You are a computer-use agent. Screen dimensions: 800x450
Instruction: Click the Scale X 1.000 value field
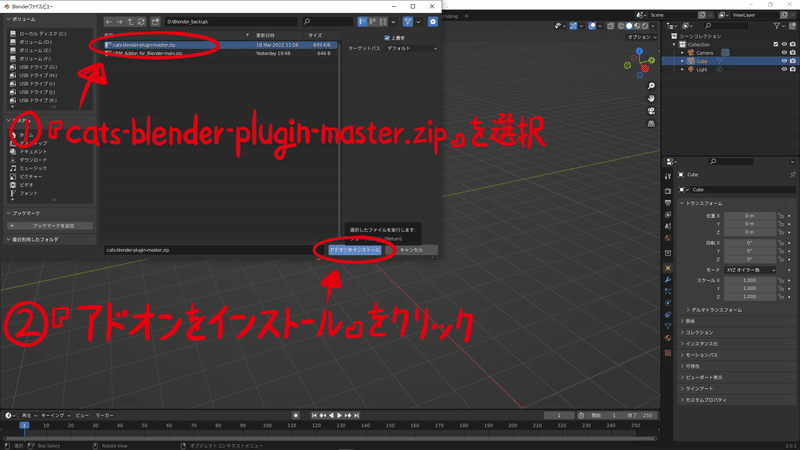749,280
